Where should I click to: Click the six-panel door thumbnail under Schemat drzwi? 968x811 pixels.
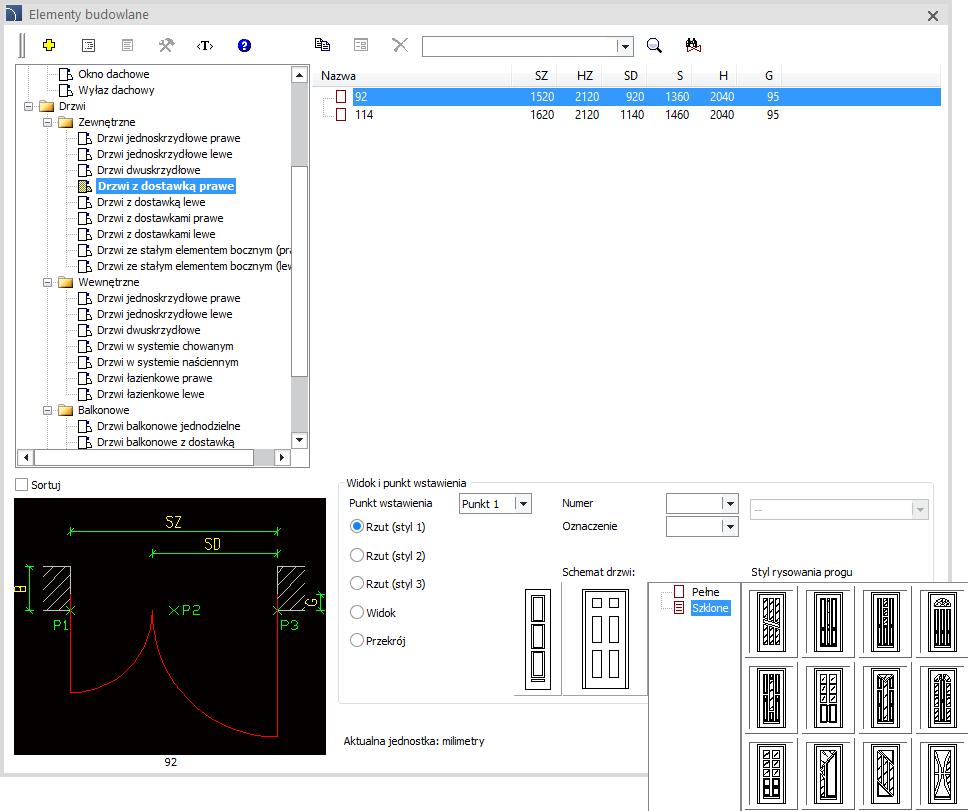point(605,639)
